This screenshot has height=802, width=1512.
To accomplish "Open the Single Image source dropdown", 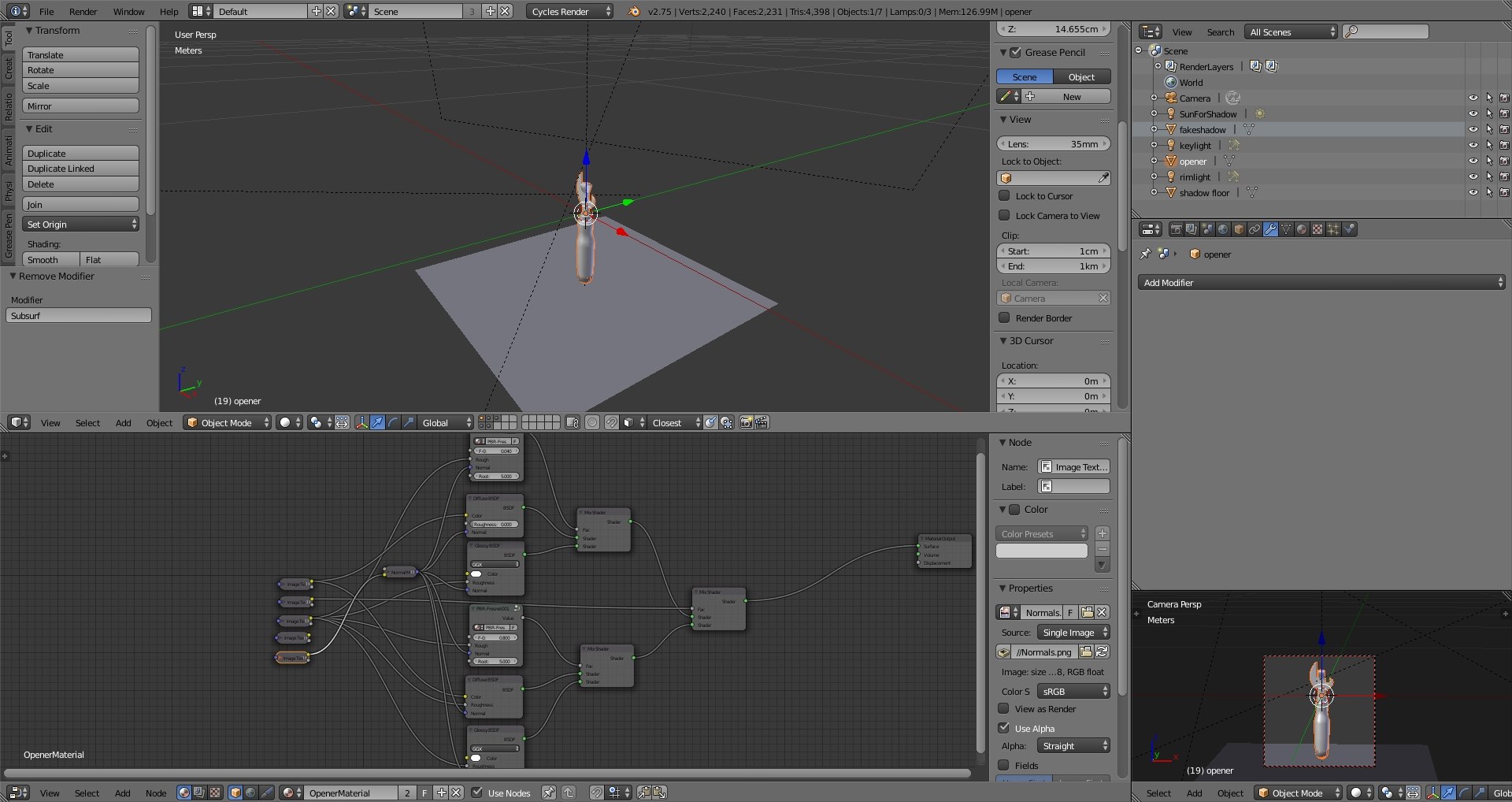I will tap(1073, 633).
